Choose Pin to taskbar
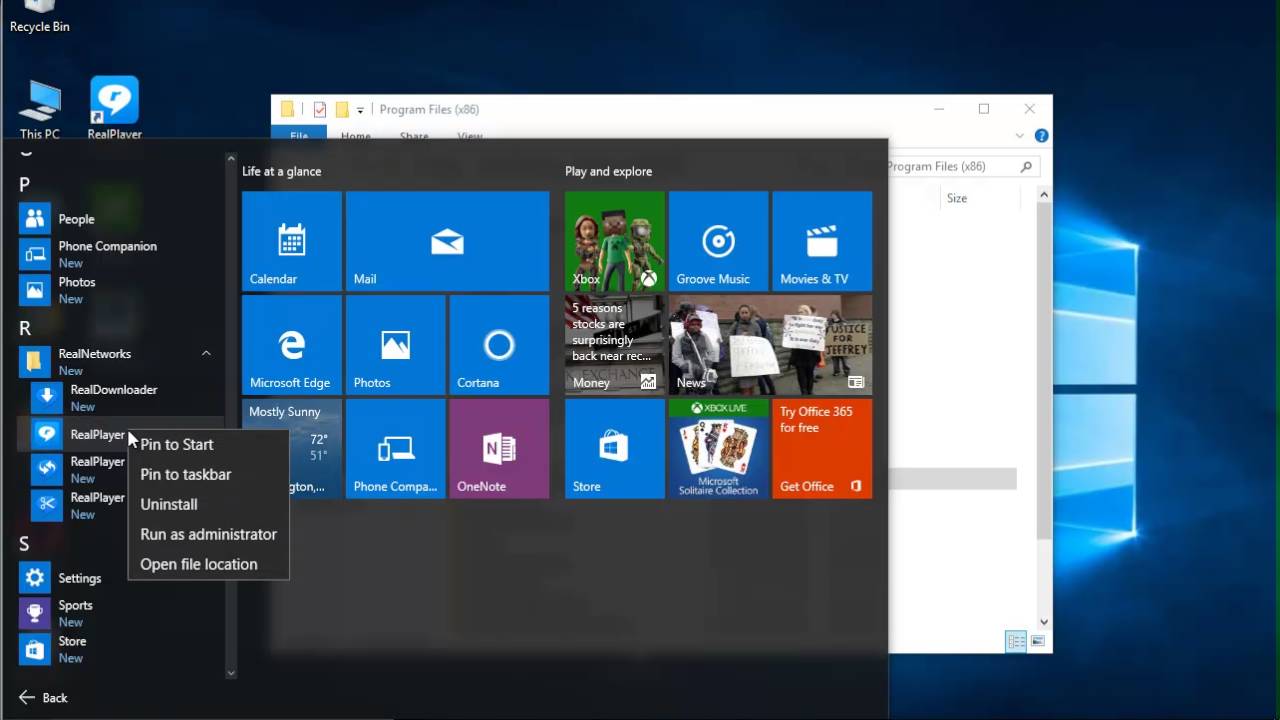This screenshot has height=720, width=1280. pyautogui.click(x=208, y=474)
